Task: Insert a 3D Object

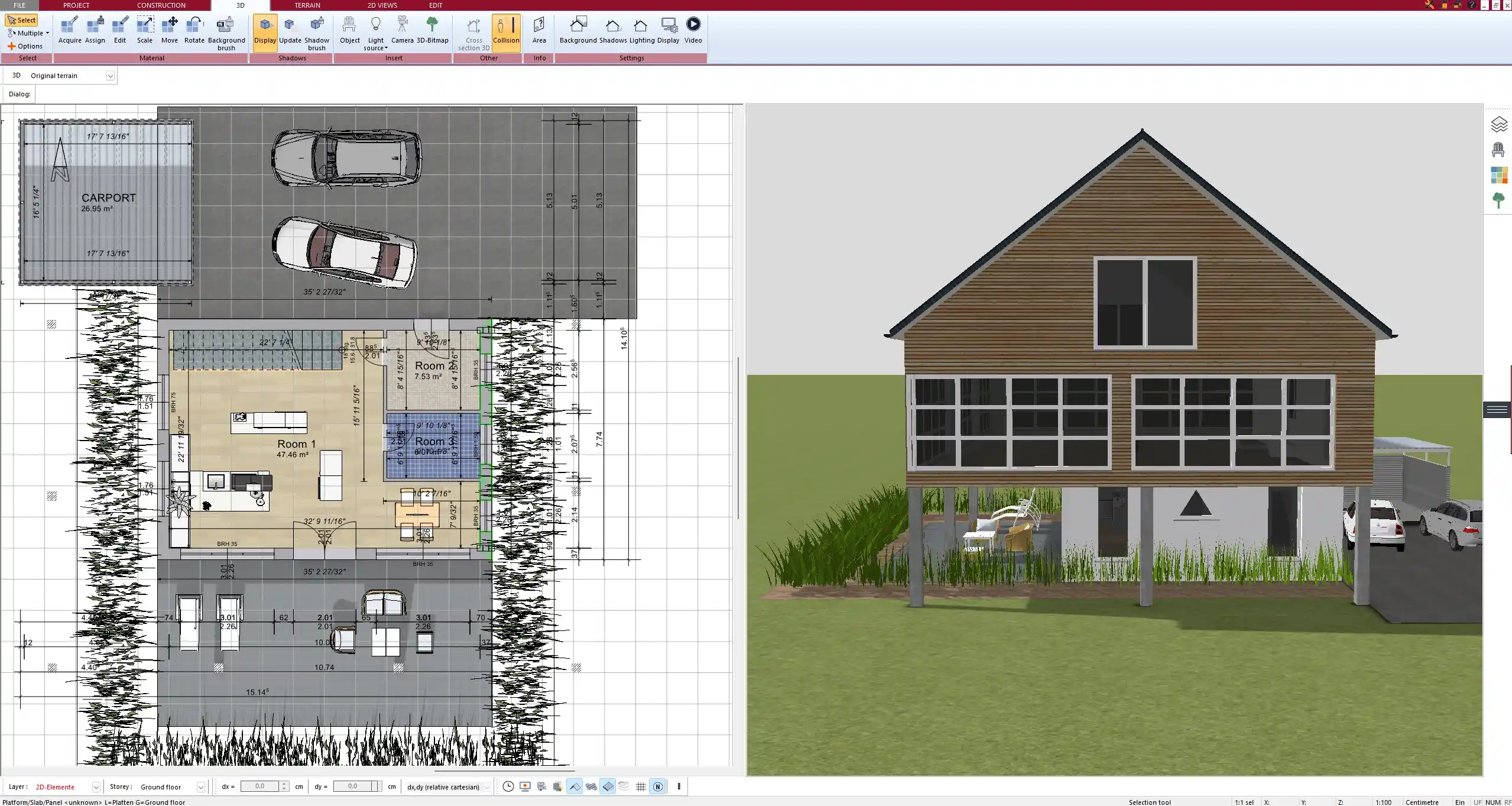Action: (x=349, y=30)
